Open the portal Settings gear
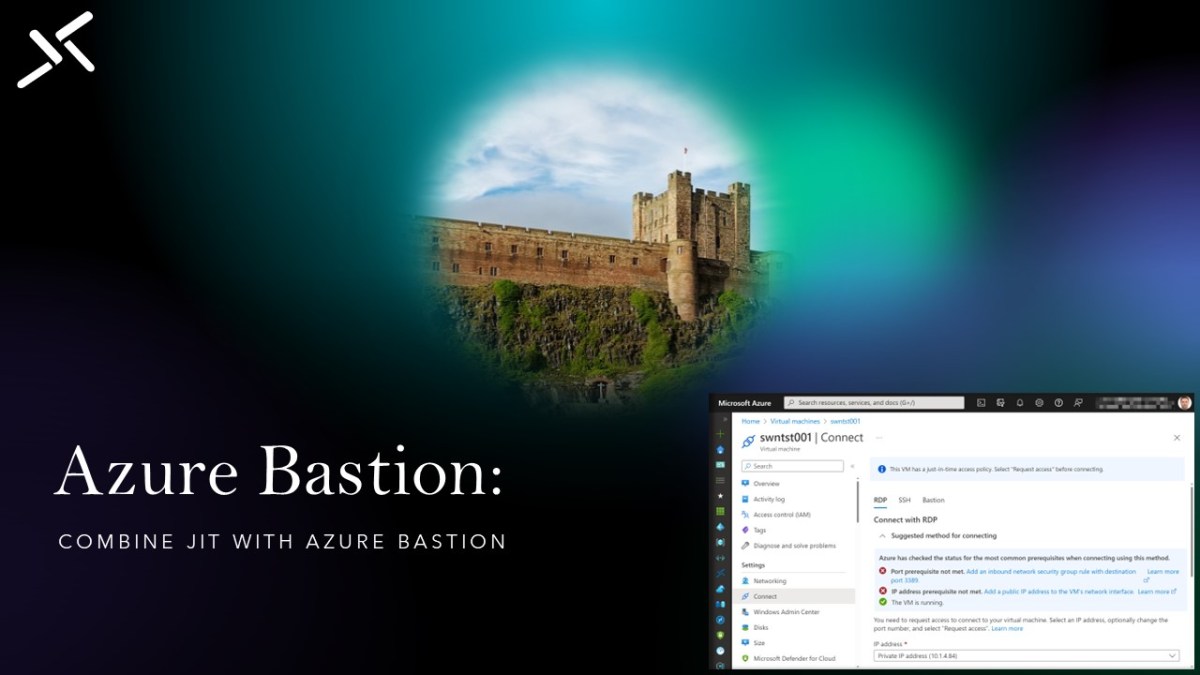Screen dimensions: 1200x675 click(1039, 403)
